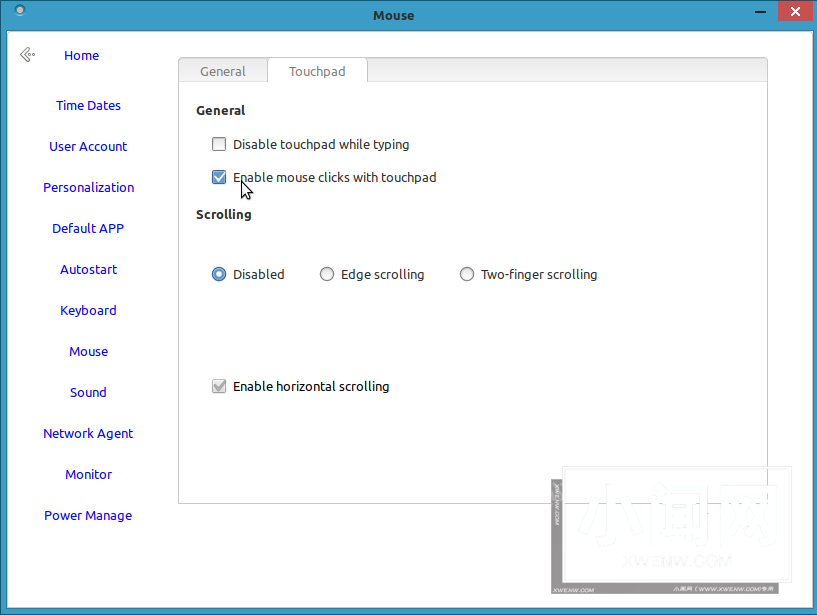Open the Network Agent section
The image size is (817, 615).
coord(88,434)
